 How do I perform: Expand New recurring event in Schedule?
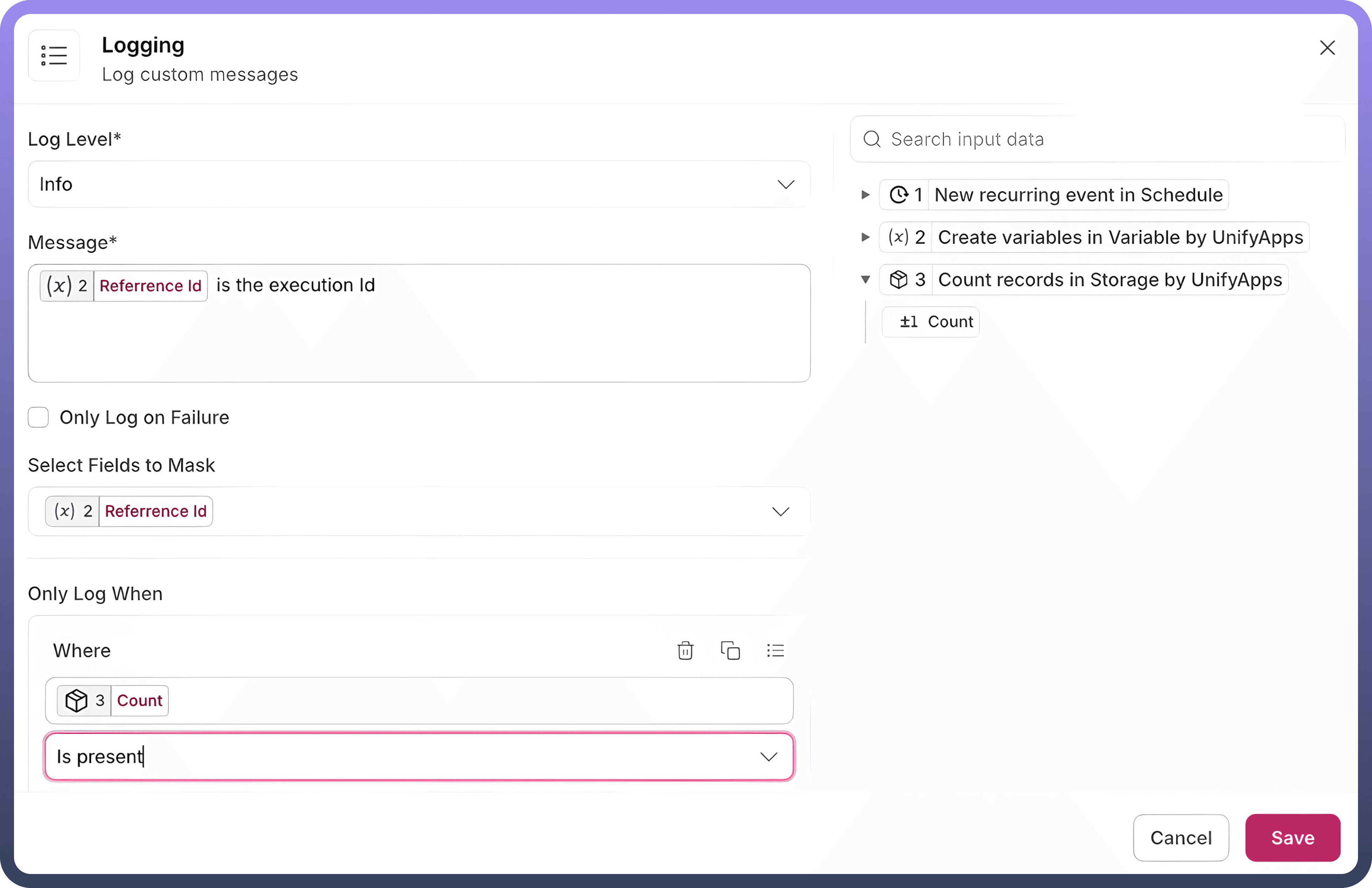point(865,195)
